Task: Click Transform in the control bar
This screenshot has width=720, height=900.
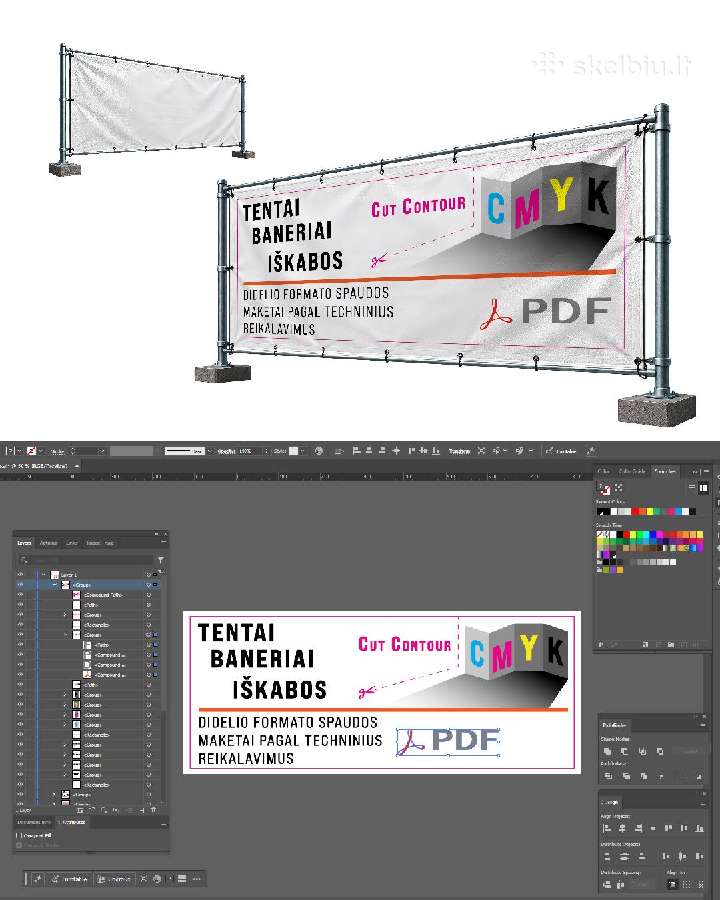Action: [x=459, y=451]
